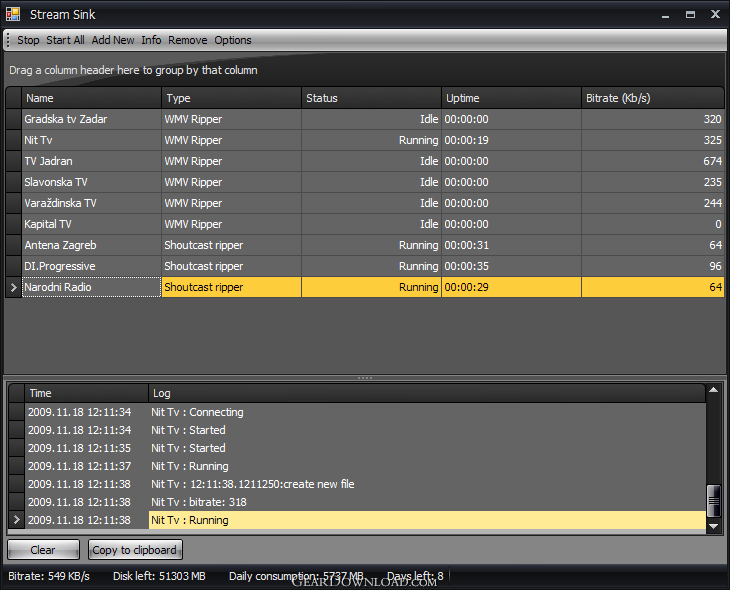
Task: Click Running status of Nit Tv
Action: tap(372, 140)
